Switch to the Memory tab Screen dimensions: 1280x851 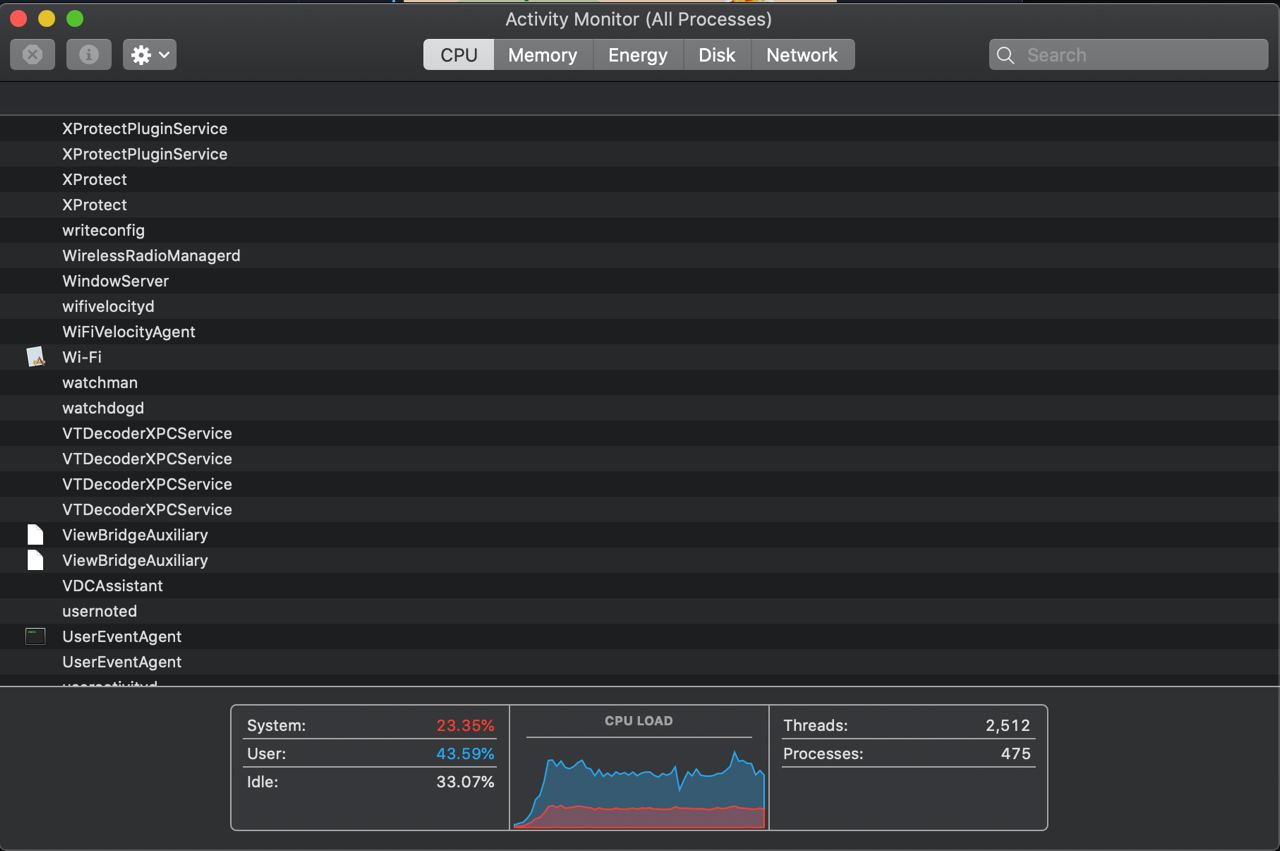pyautogui.click(x=543, y=55)
